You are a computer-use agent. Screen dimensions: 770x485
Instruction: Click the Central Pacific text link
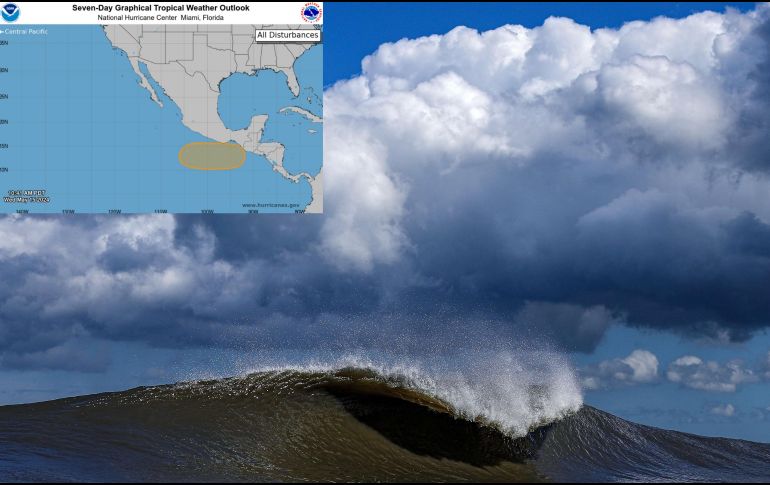(x=27, y=31)
